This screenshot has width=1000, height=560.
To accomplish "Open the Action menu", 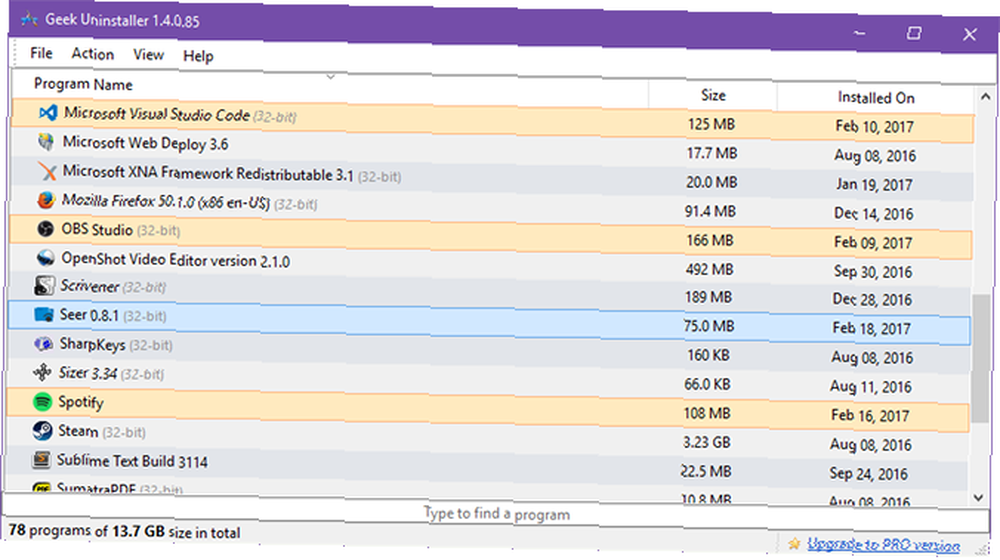I will click(92, 54).
